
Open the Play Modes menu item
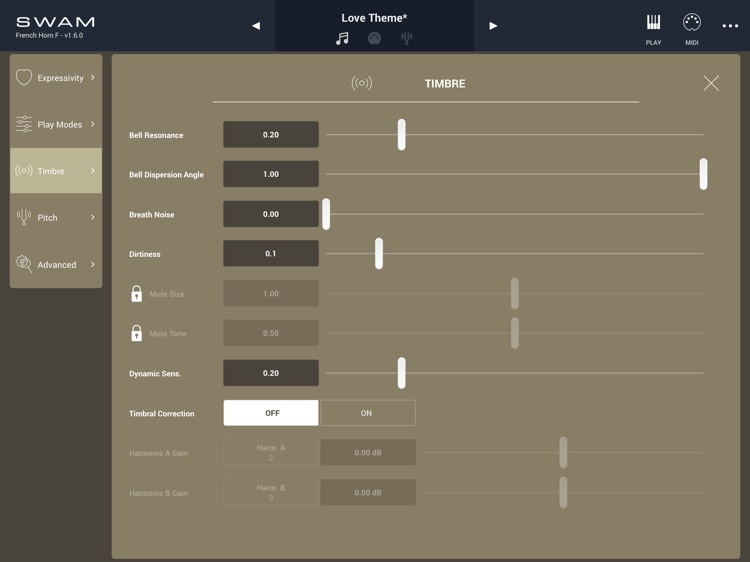tap(56, 124)
